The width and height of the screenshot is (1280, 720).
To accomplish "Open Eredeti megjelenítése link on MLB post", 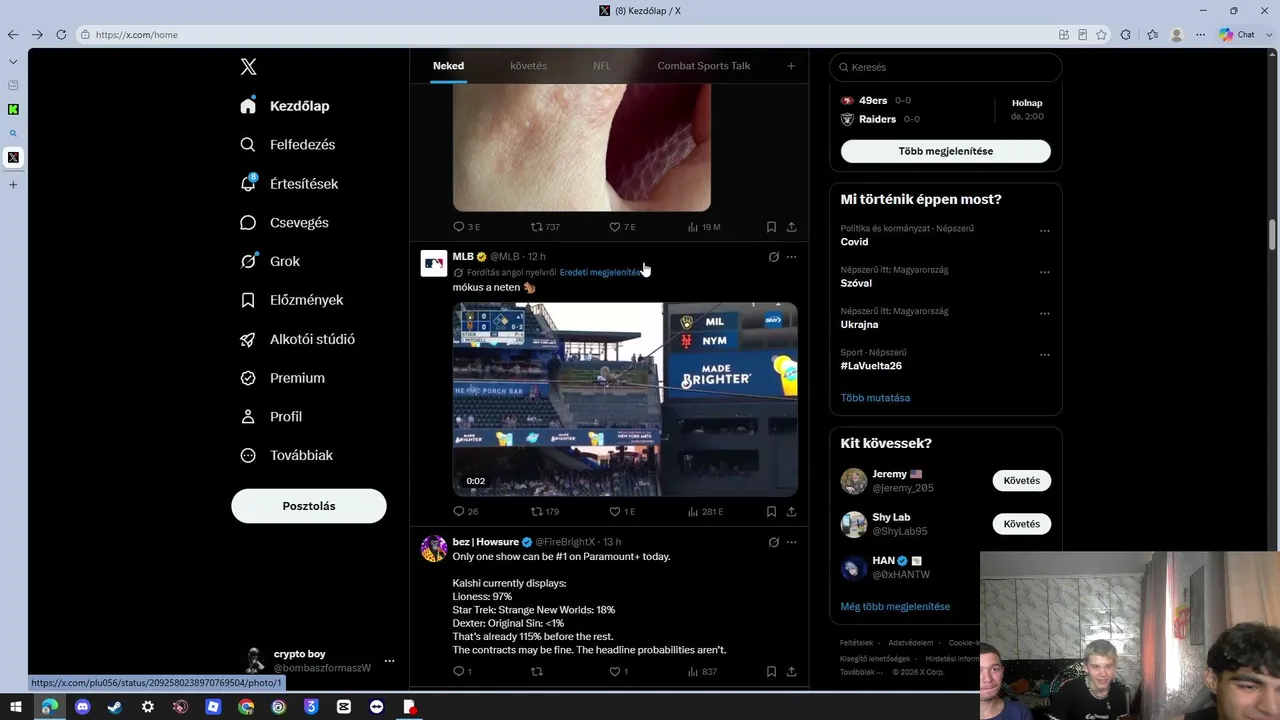I will 600,272.
